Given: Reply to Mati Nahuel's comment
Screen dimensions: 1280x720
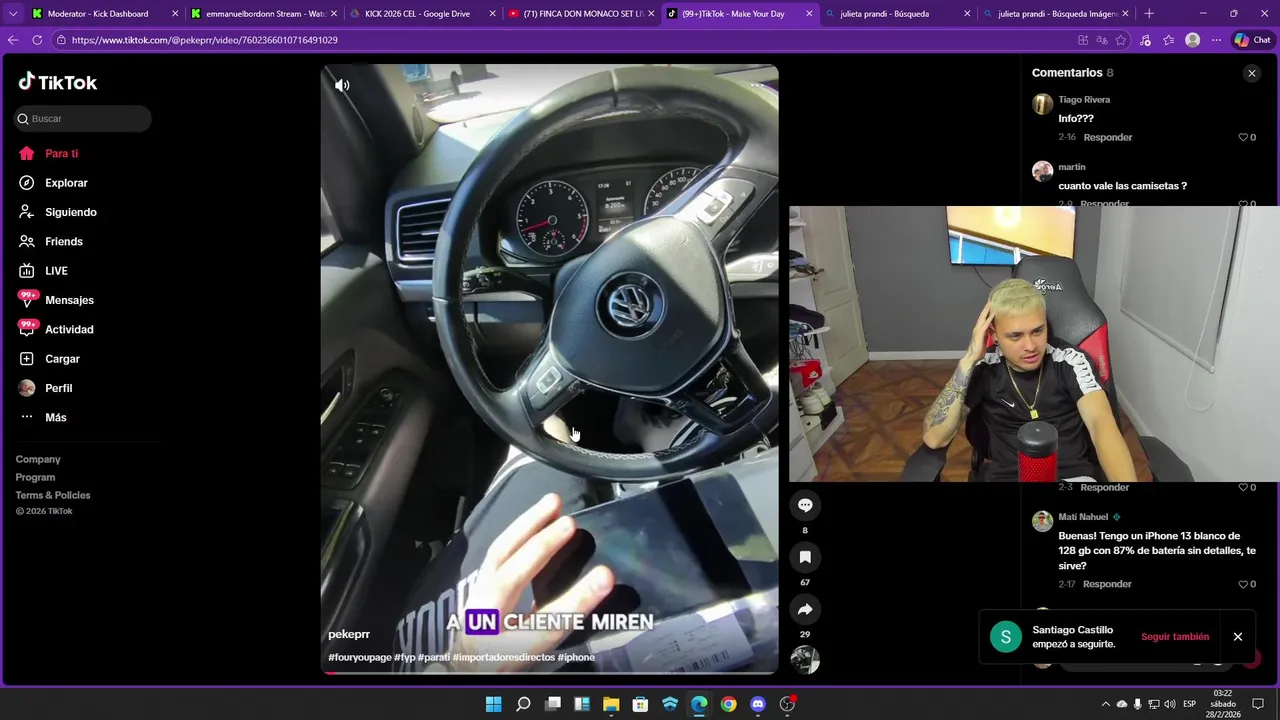Looking at the screenshot, I should [1107, 584].
